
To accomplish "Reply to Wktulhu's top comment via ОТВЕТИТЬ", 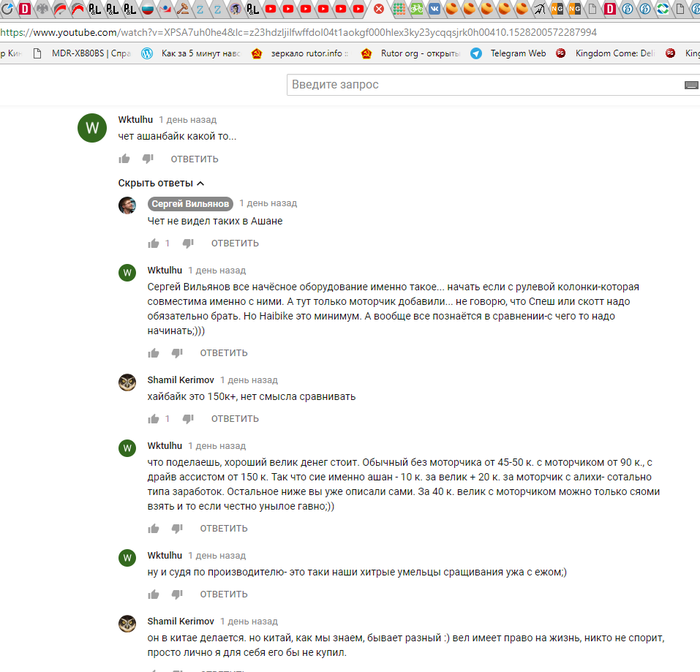I will click(x=195, y=159).
